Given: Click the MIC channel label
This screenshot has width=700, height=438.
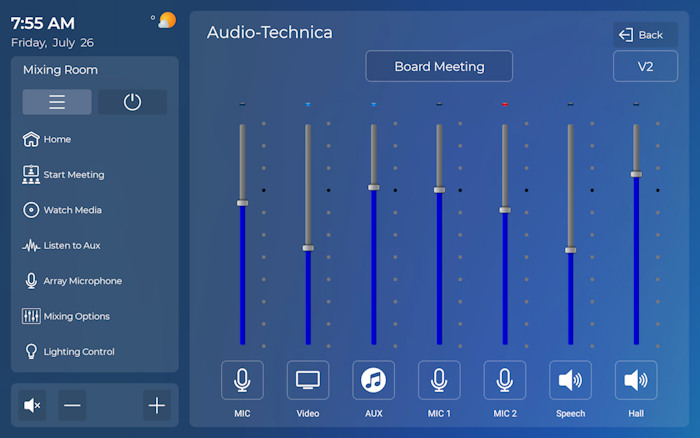Looking at the screenshot, I should click(x=242, y=413).
